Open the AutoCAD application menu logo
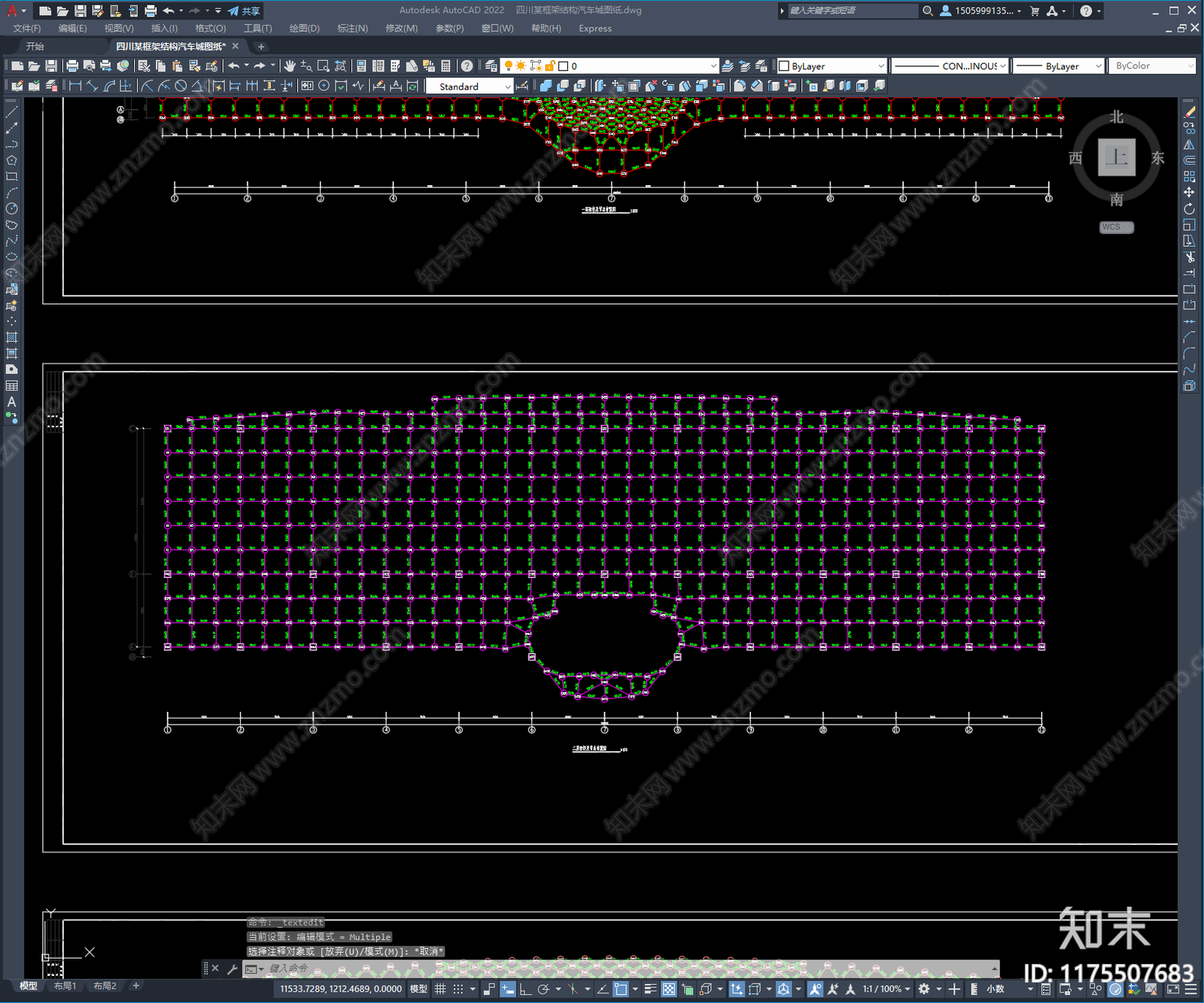1204x1003 pixels. (x=11, y=11)
